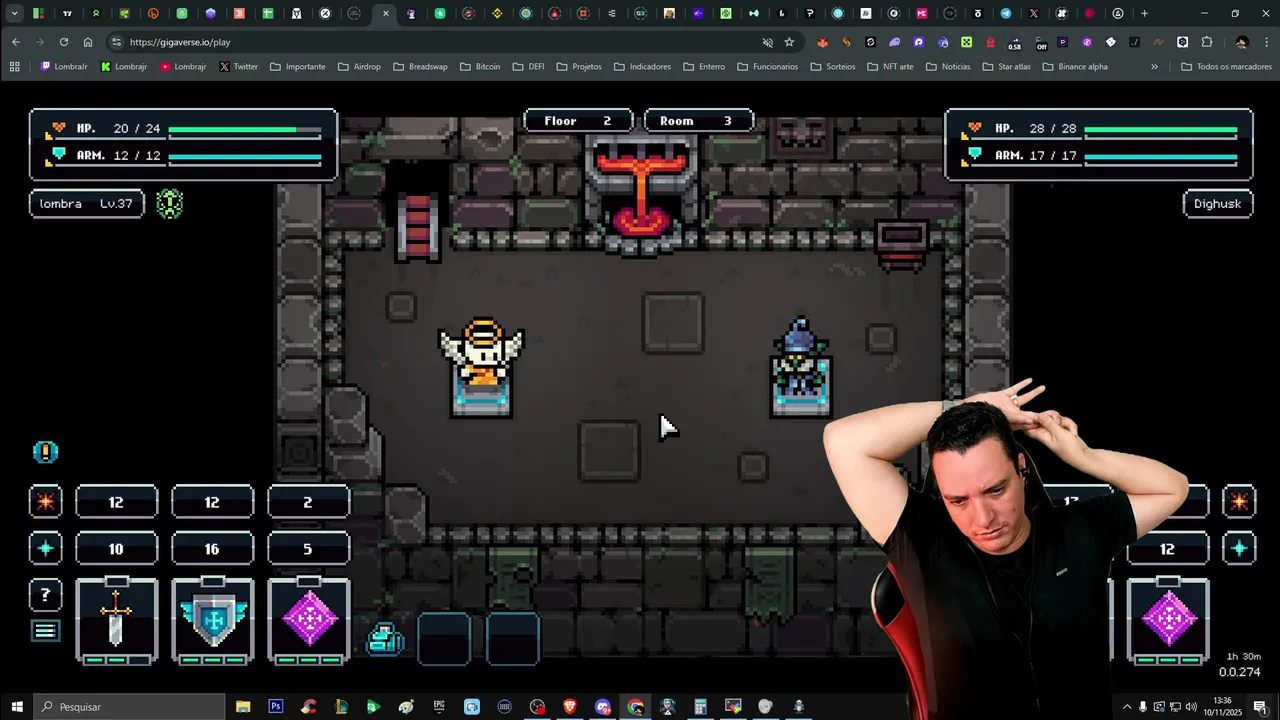Select the player's purple diamond spell card
This screenshot has width=1280, height=720.
[308, 620]
